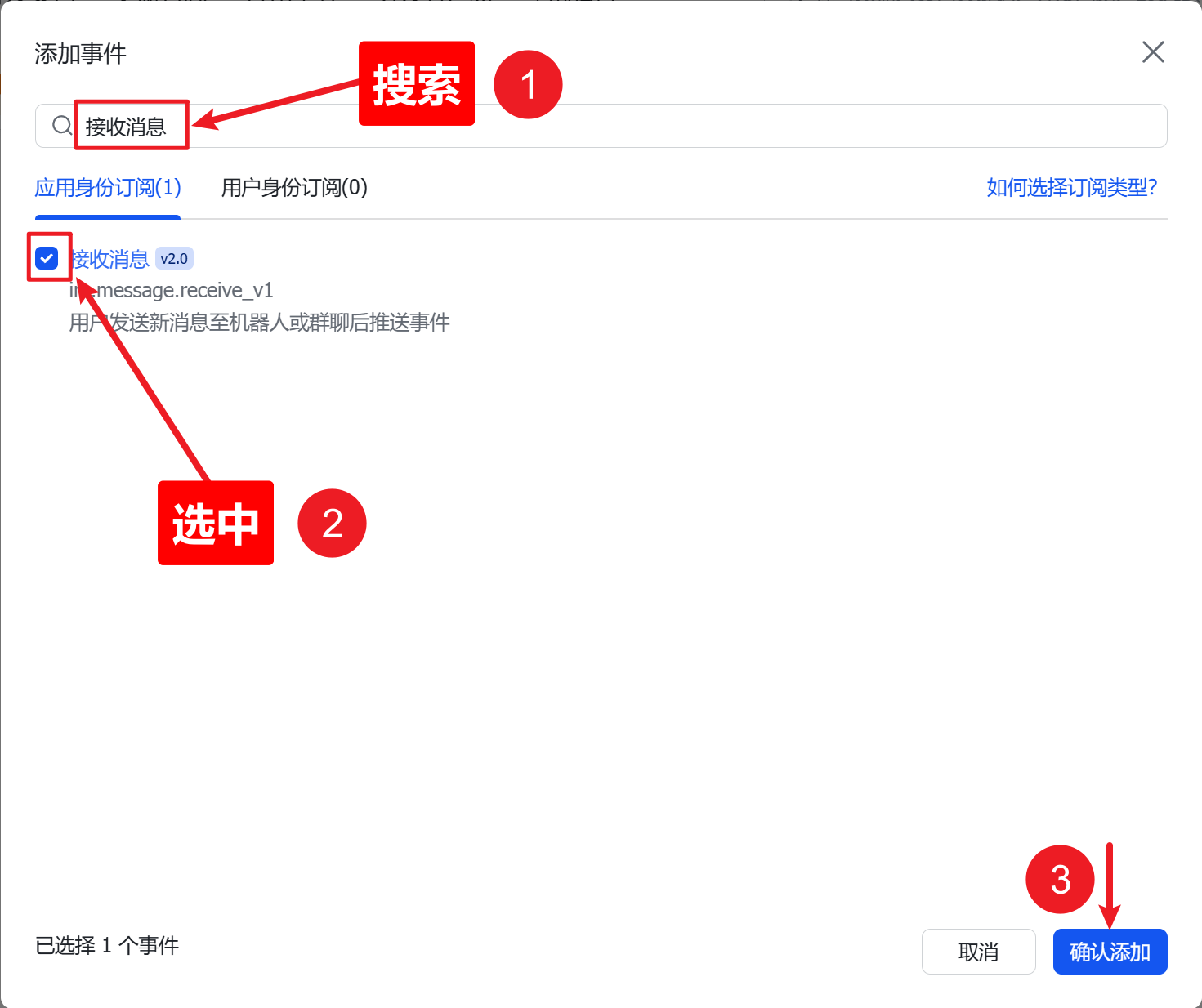Select the im.message.receive_v1 event identifier text
1202x1008 pixels.
[x=172, y=290]
